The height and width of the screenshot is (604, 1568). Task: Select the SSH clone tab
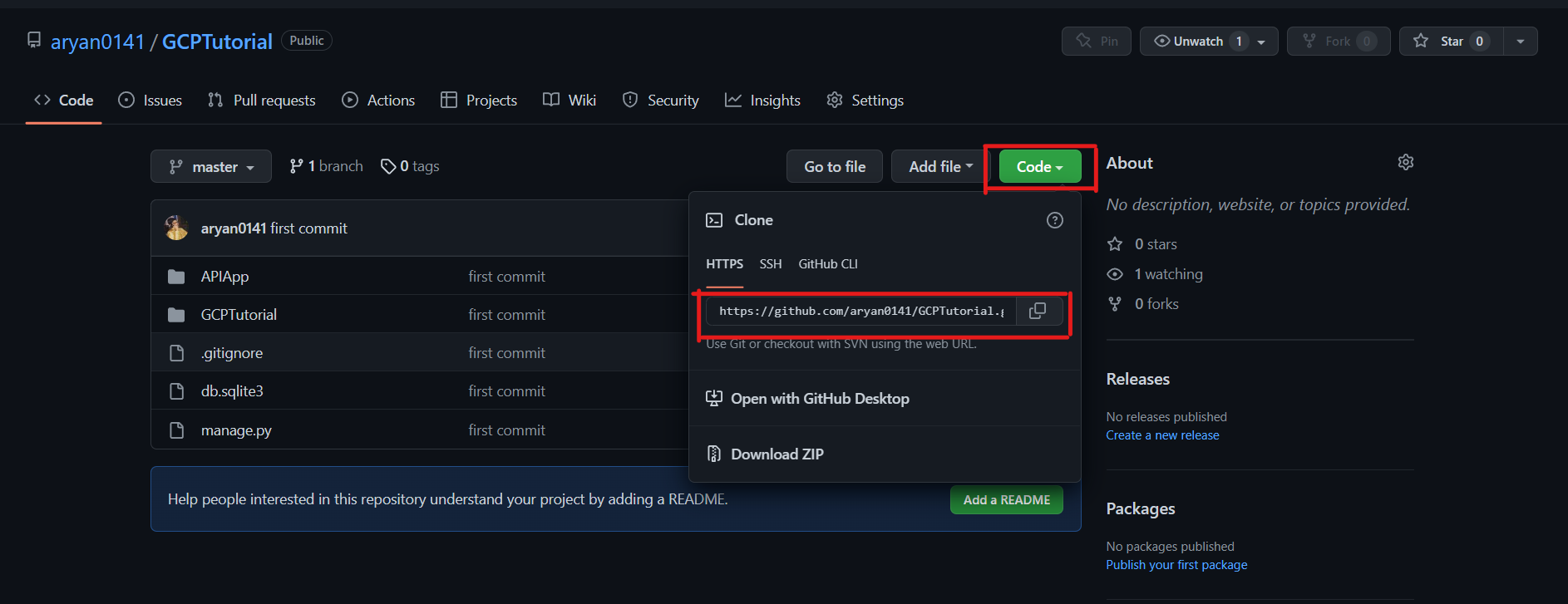771,263
